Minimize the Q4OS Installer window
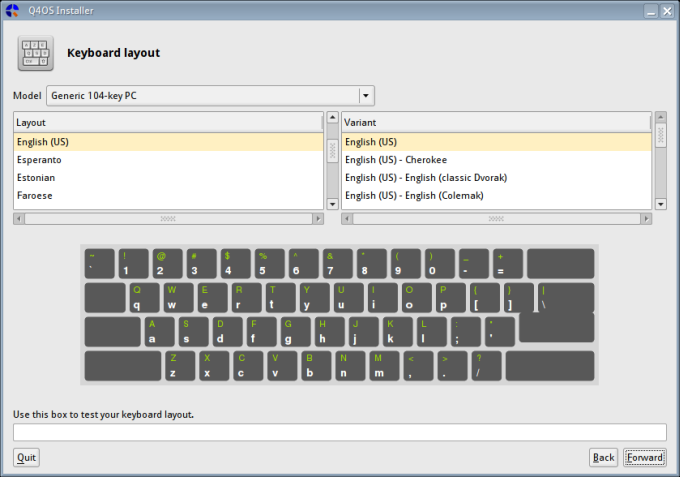Image resolution: width=680 pixels, height=477 pixels. click(651, 11)
